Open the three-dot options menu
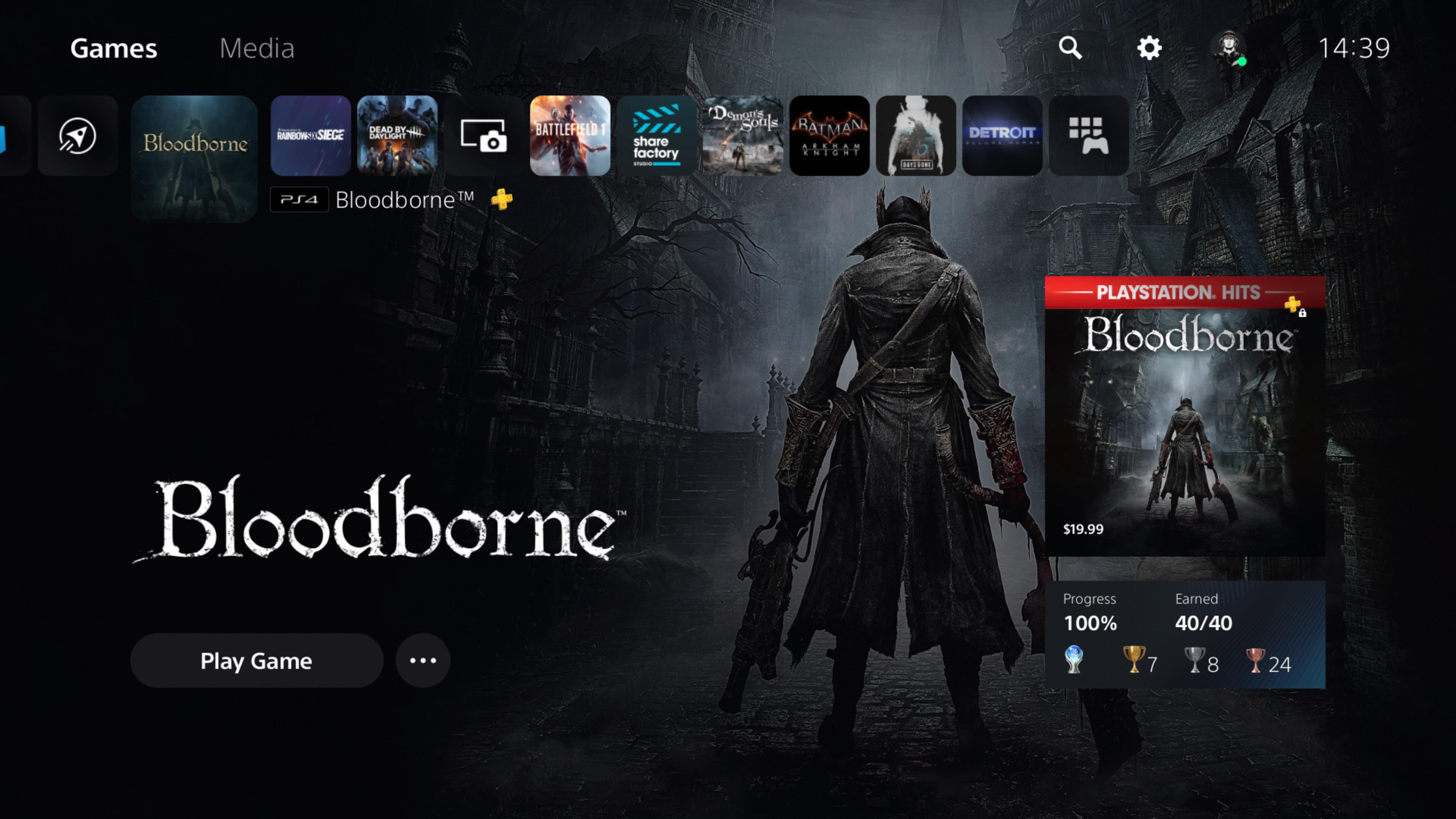 [423, 660]
